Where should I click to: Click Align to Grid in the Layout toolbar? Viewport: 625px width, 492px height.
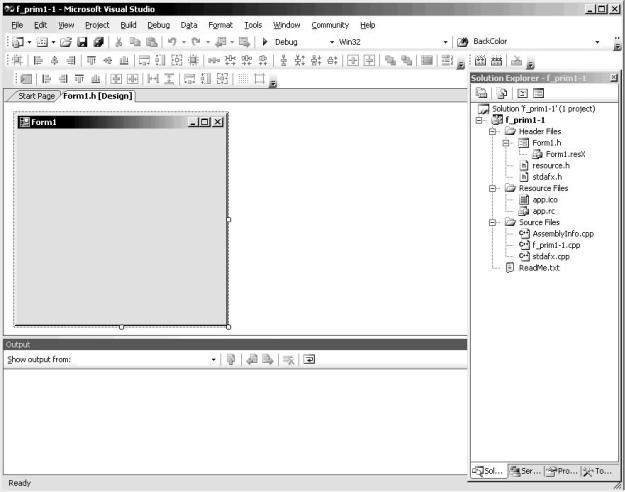[17, 60]
